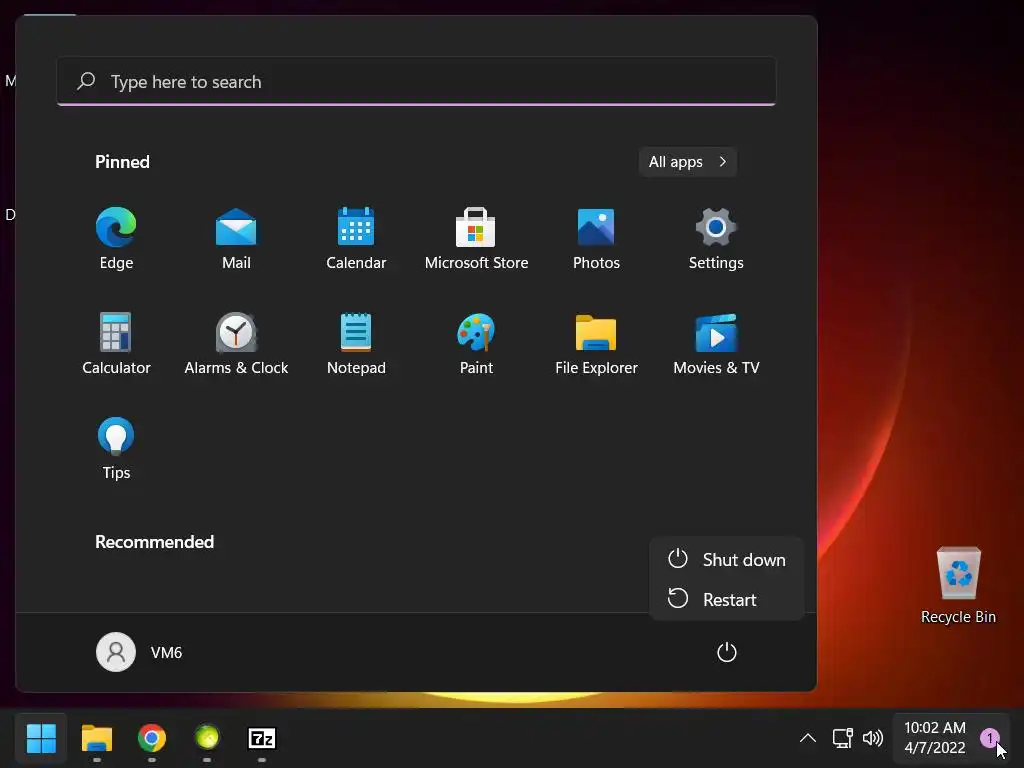Launch Movies & TV app
This screenshot has height=768, width=1024.
[x=716, y=344]
